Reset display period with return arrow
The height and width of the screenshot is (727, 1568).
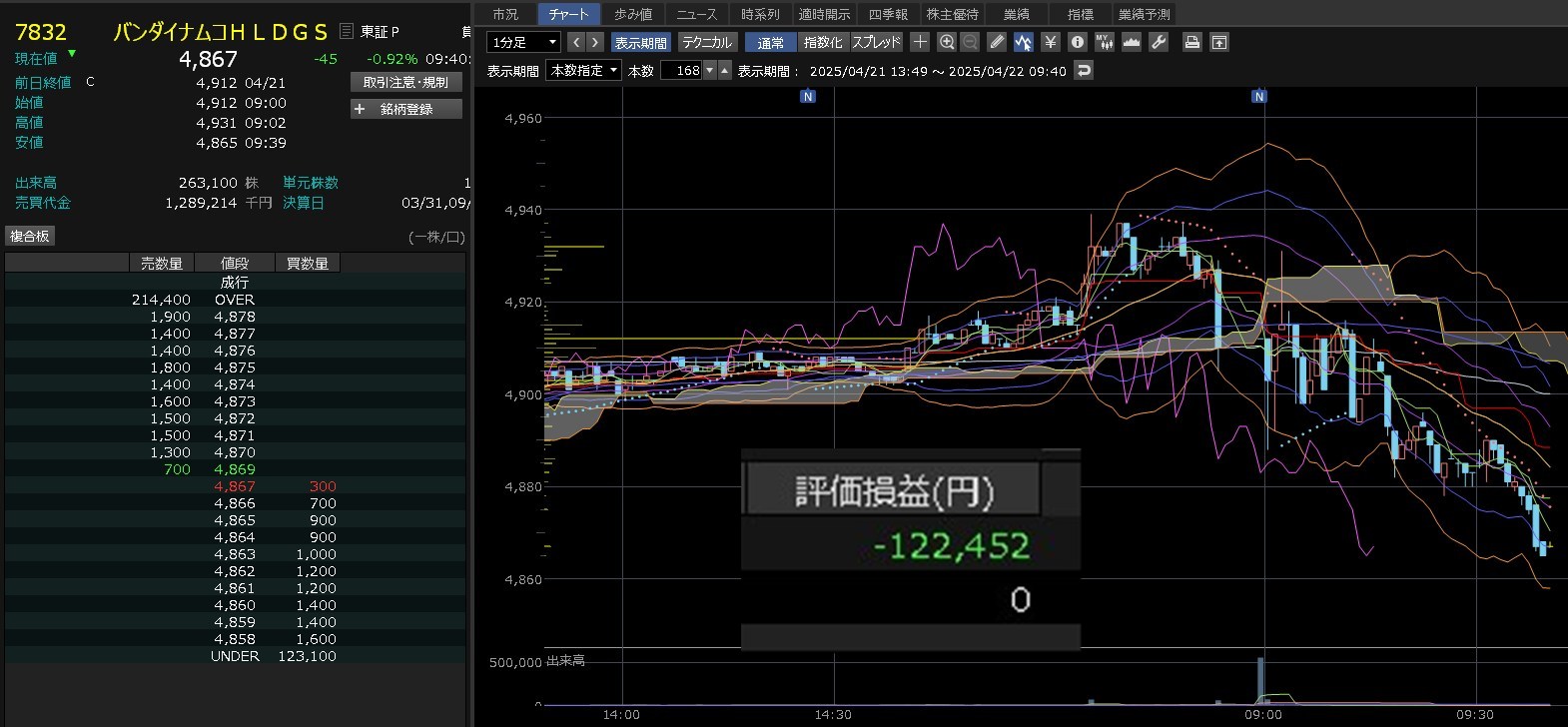pos(1084,71)
